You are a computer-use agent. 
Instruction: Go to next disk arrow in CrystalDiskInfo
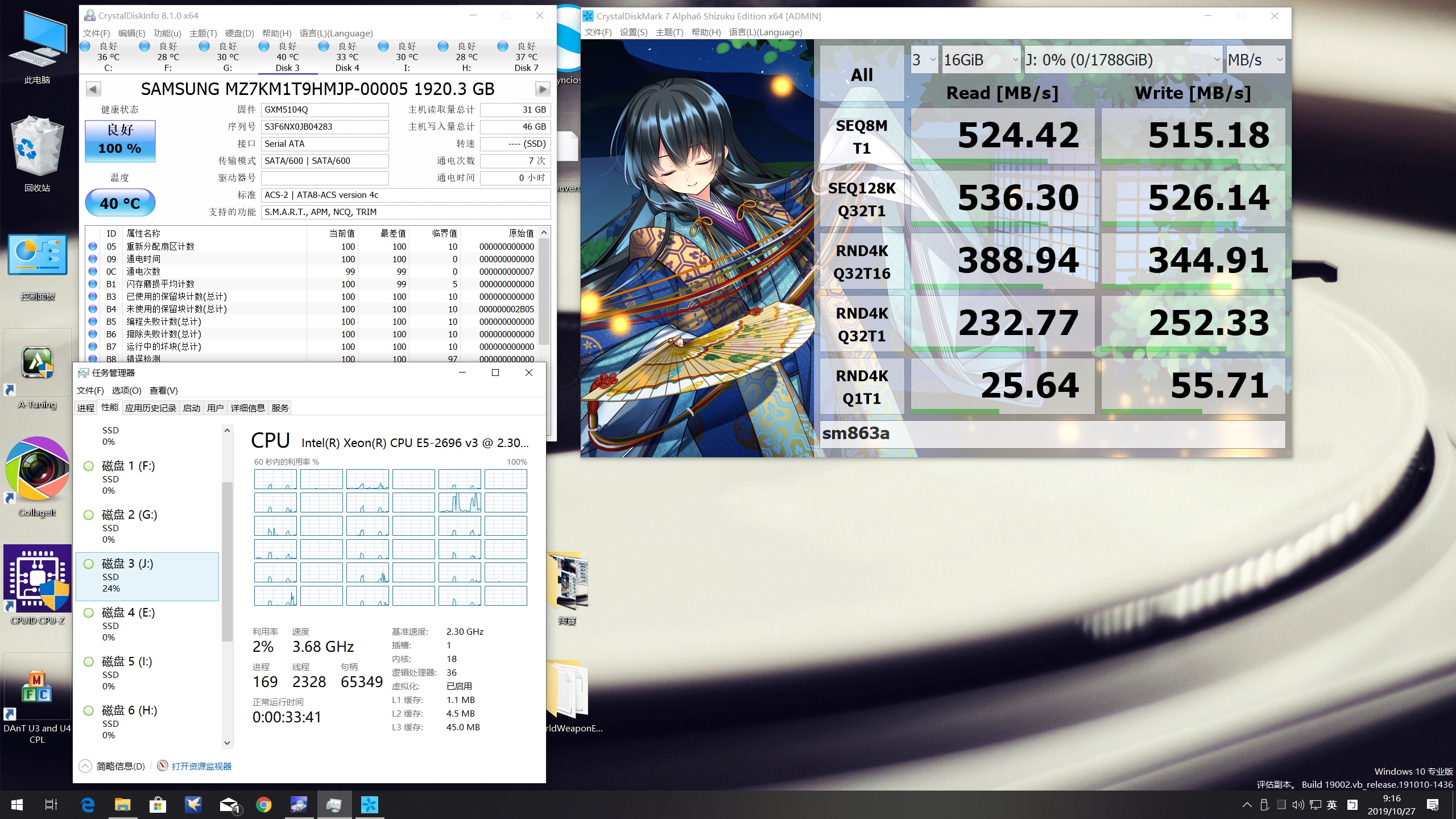click(x=543, y=89)
